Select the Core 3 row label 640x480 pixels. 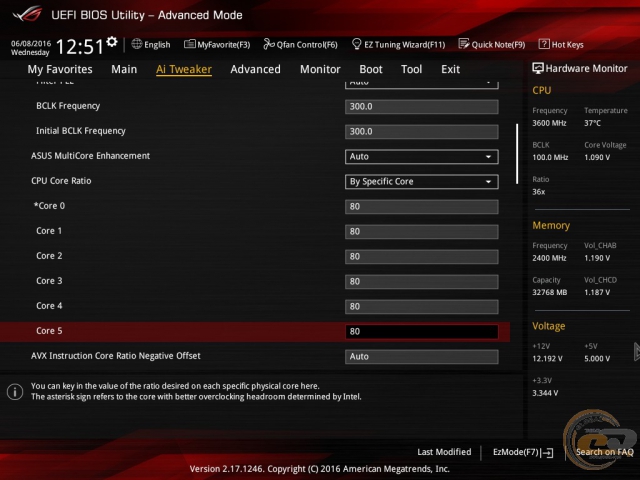click(x=49, y=281)
